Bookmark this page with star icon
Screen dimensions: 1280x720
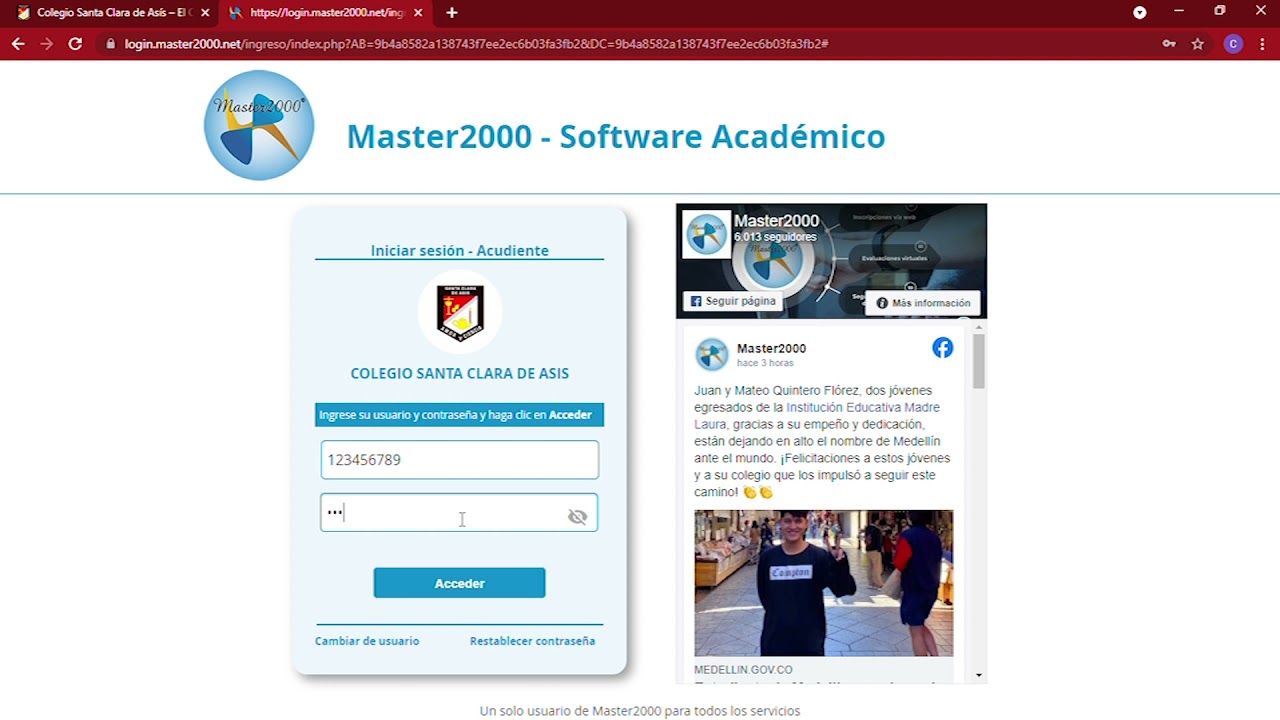click(1198, 44)
